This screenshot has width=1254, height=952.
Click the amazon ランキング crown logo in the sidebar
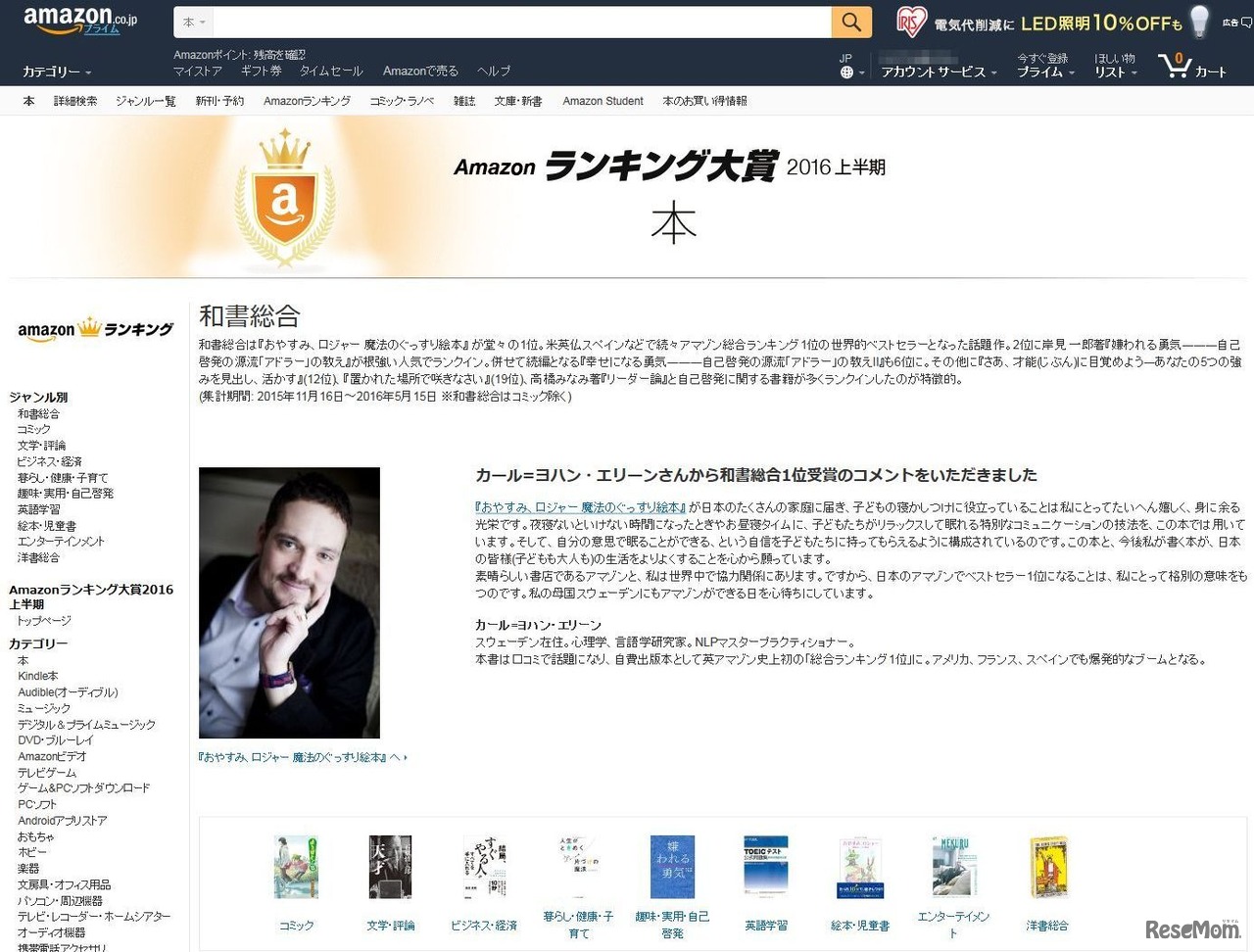(x=92, y=331)
